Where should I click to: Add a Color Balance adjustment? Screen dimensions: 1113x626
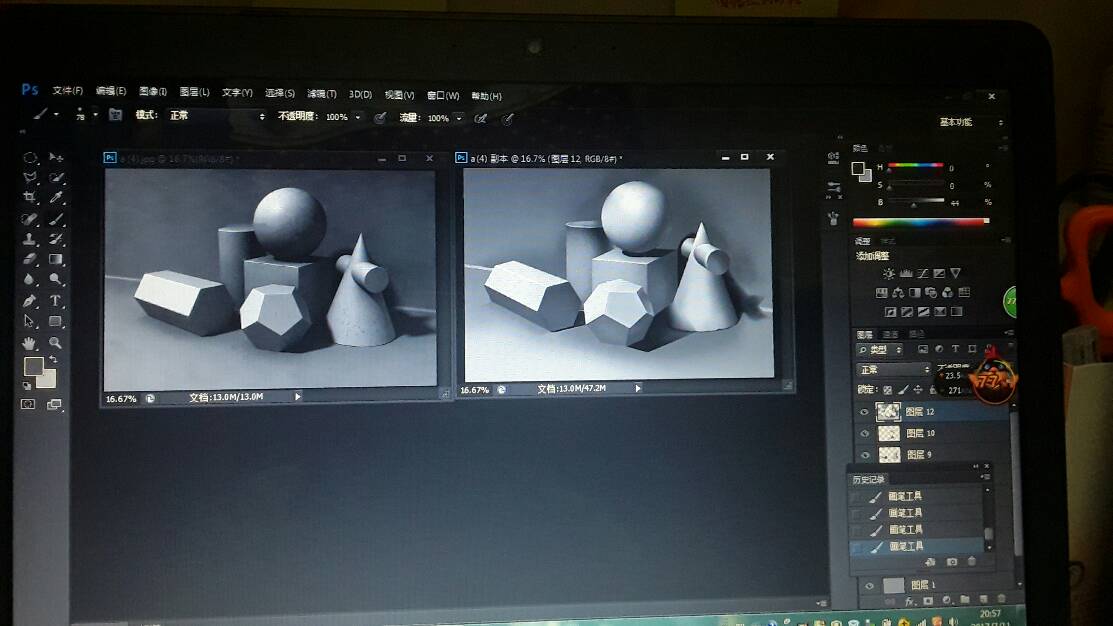click(x=898, y=292)
